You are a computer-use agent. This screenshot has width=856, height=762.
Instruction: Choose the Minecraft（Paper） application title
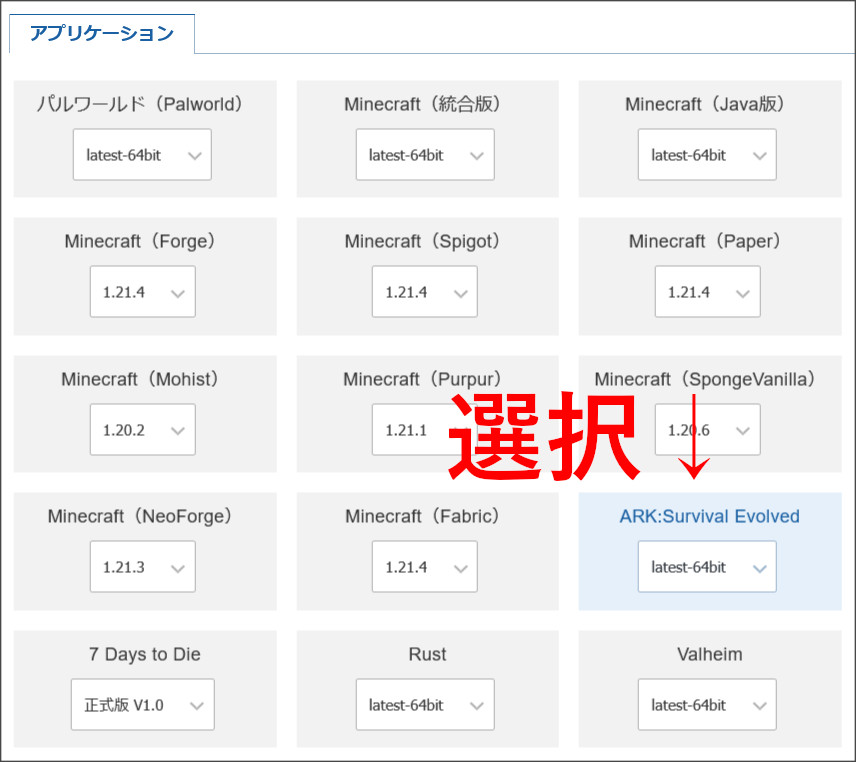pyautogui.click(x=705, y=241)
